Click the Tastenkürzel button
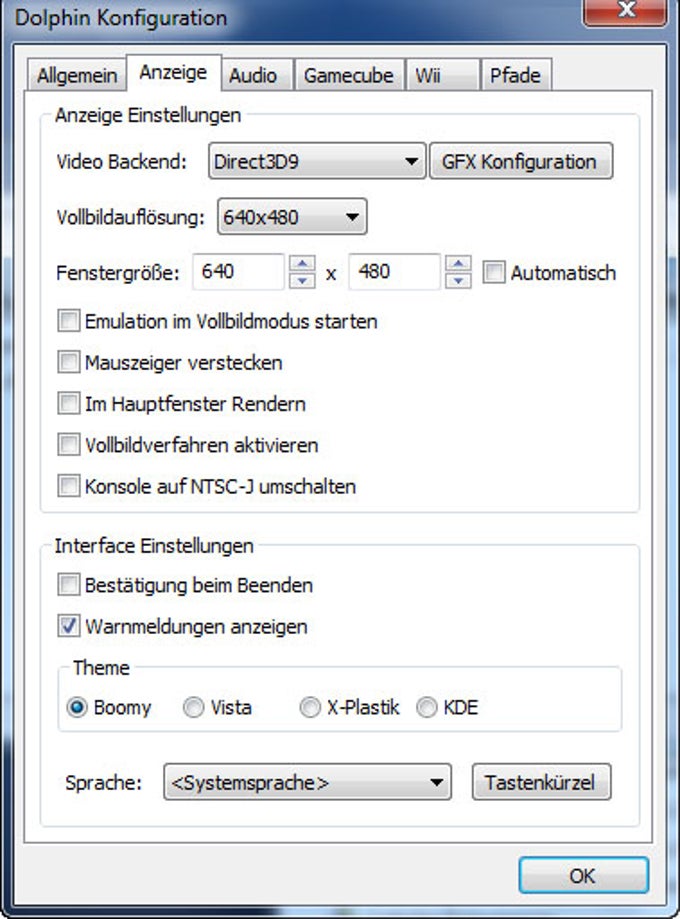 point(541,782)
